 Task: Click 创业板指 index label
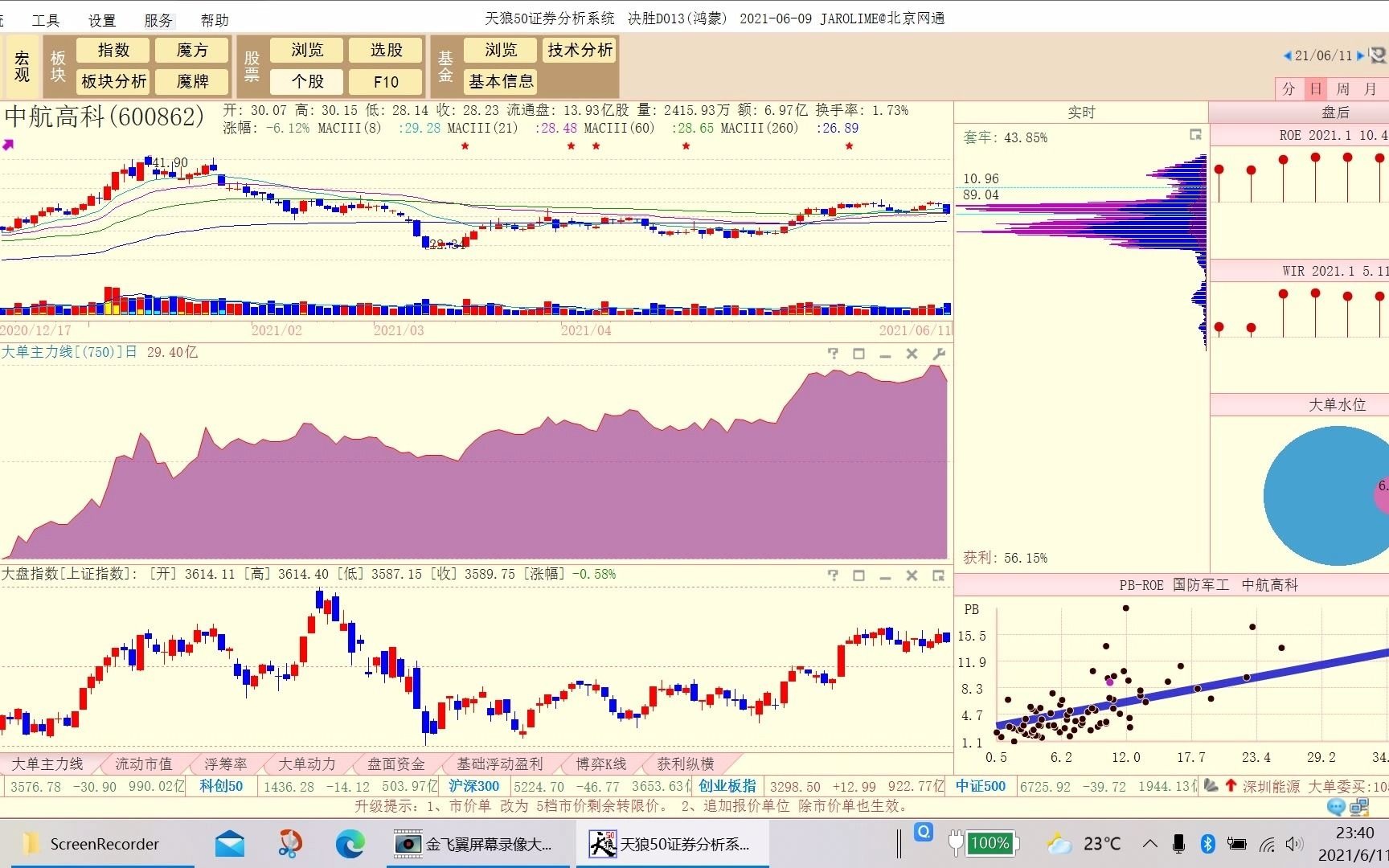click(x=727, y=786)
